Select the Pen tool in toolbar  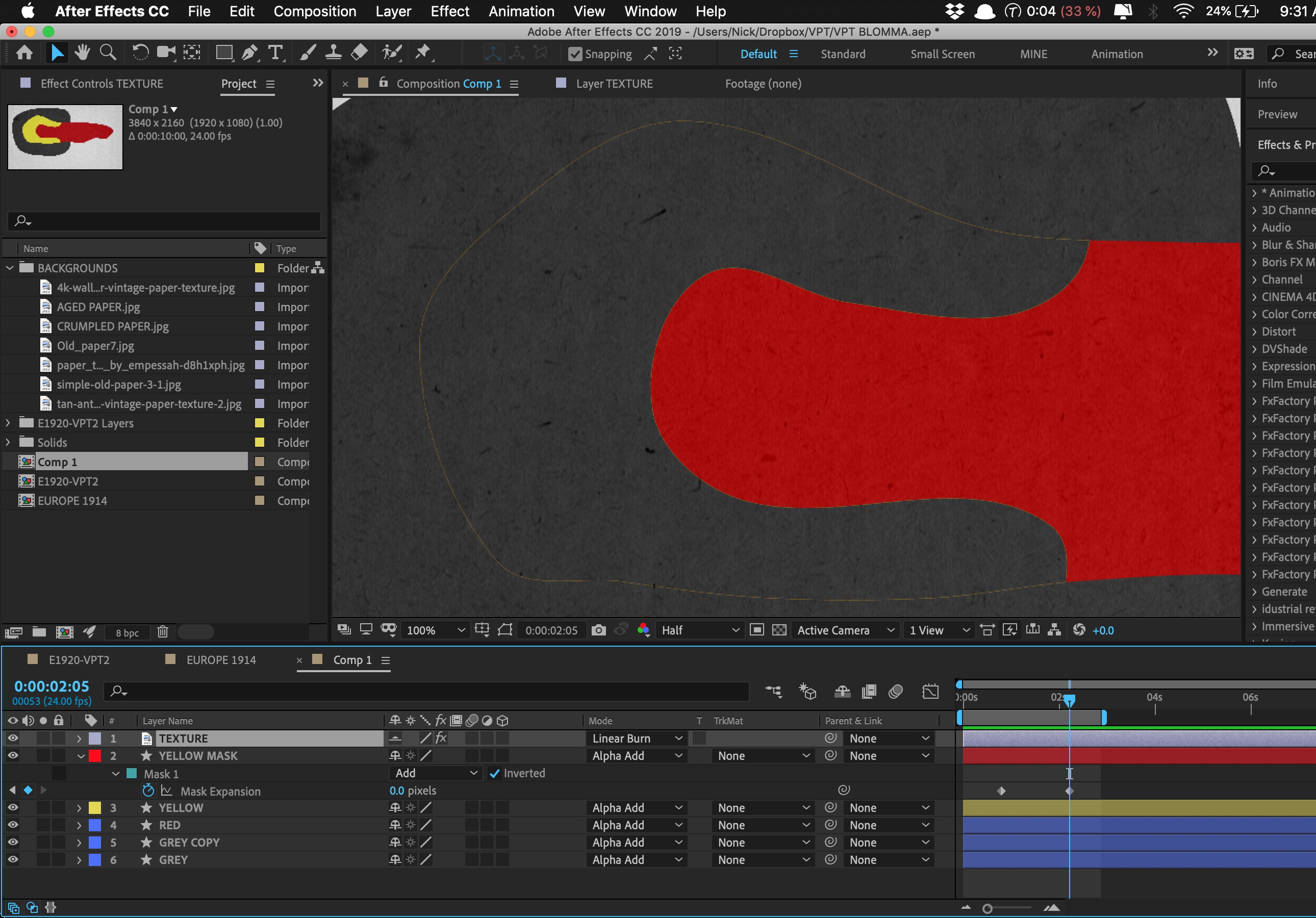[x=249, y=53]
